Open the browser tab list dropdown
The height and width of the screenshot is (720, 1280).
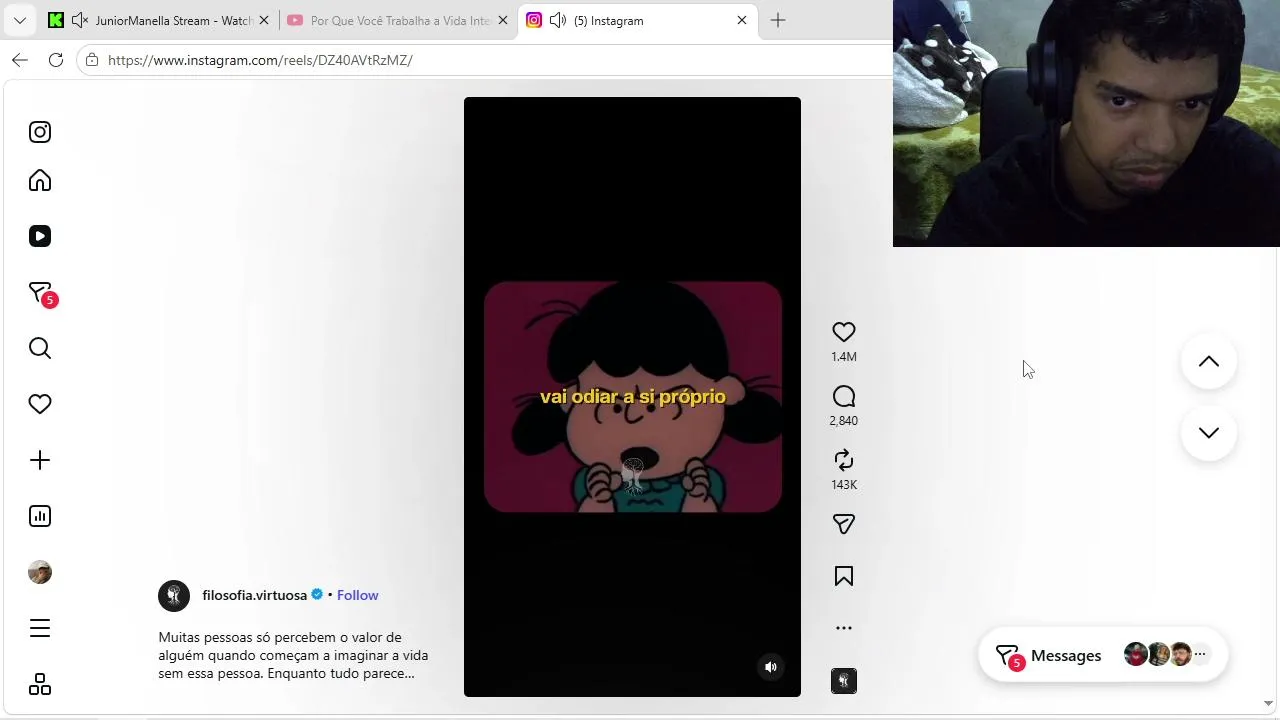tap(19, 20)
